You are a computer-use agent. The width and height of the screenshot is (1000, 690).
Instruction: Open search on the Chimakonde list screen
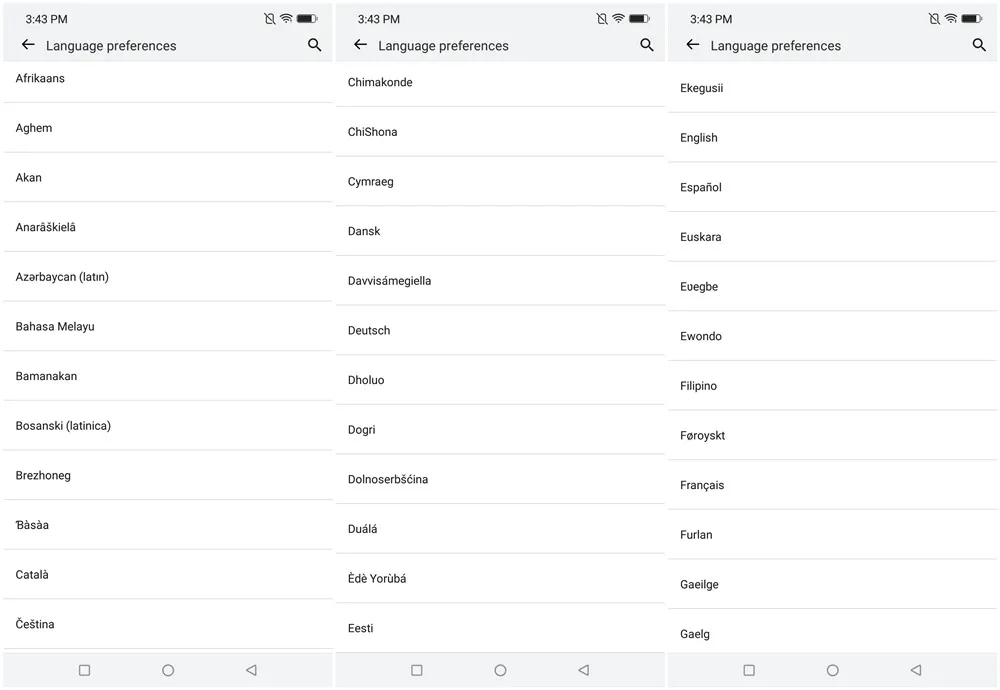pos(647,45)
